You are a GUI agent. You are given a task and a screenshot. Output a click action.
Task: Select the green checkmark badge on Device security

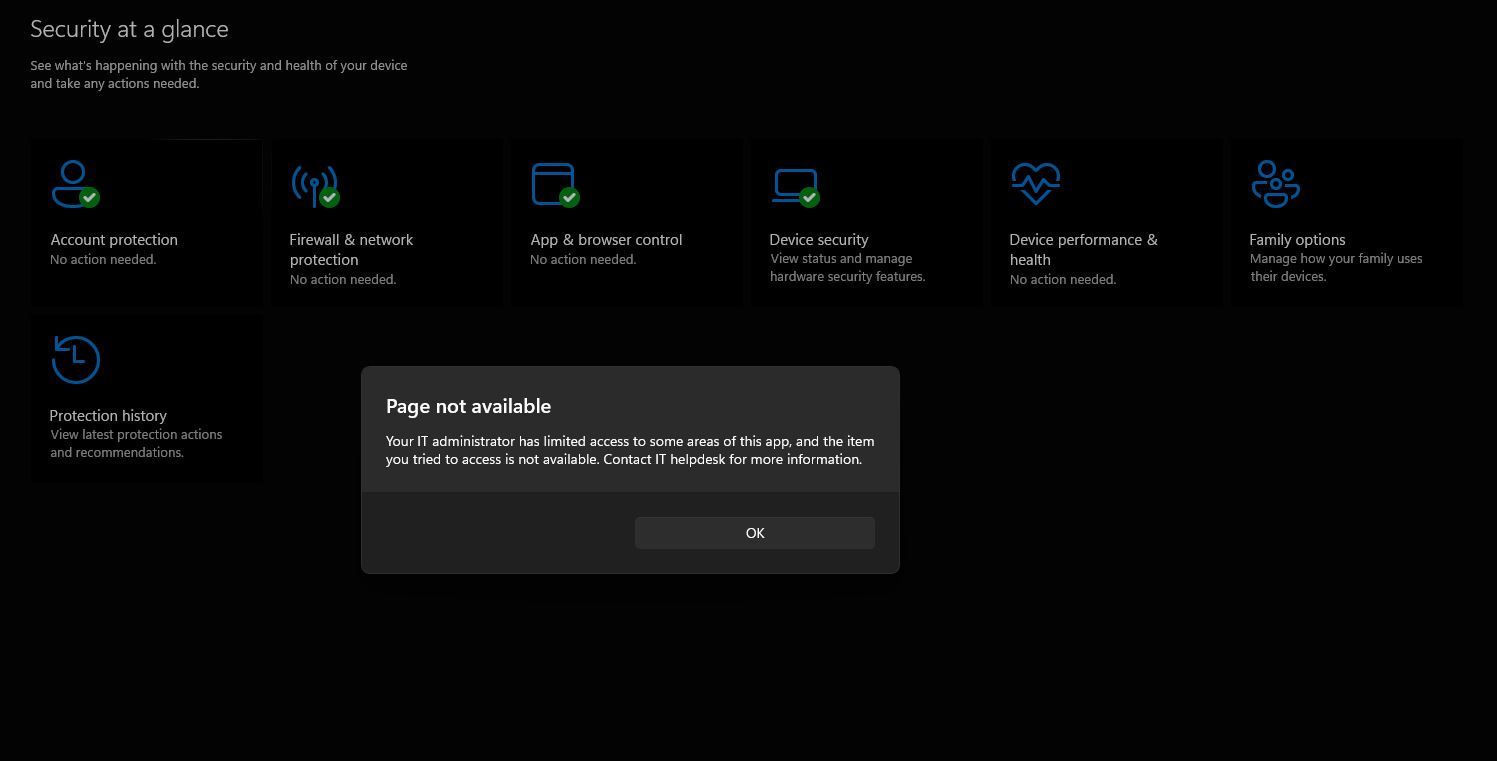[809, 198]
